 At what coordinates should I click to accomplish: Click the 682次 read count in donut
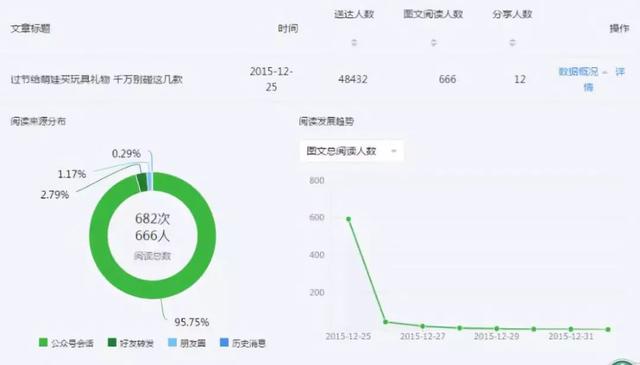(x=152, y=219)
